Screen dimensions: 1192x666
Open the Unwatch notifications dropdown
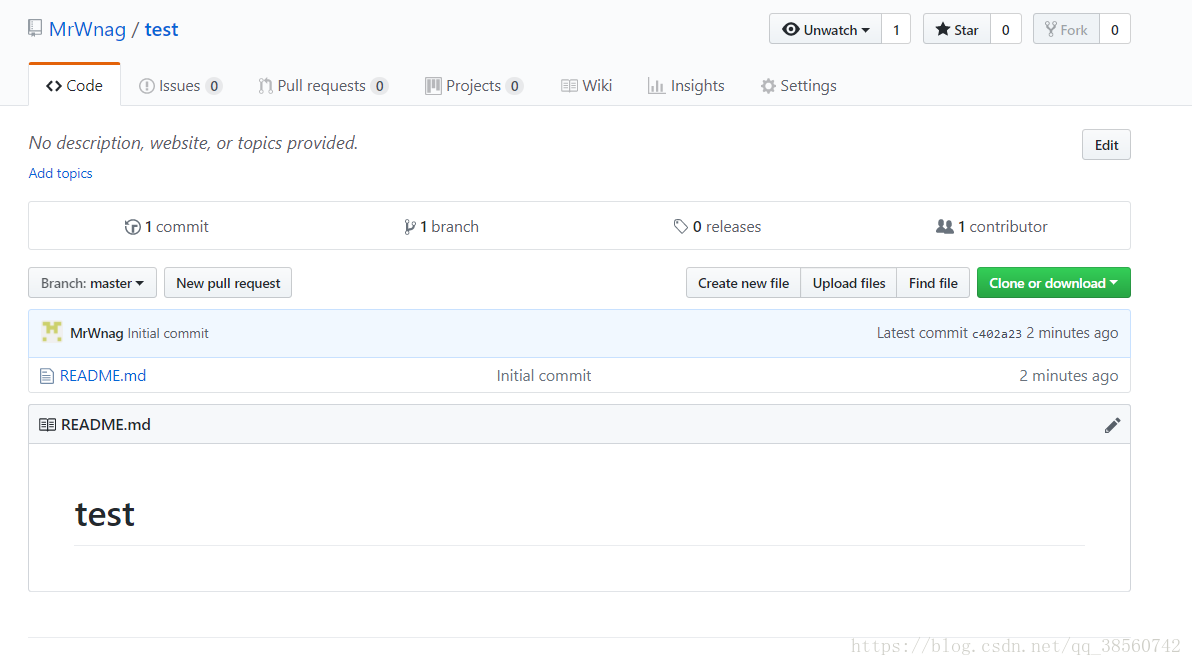click(x=826, y=29)
